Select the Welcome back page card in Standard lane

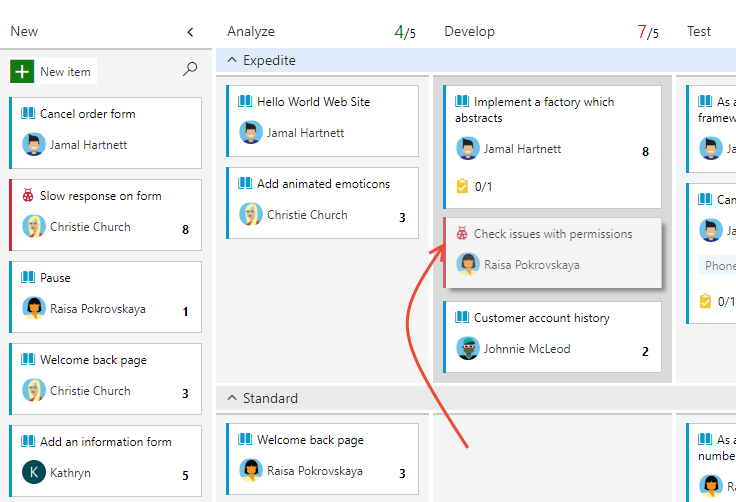tap(322, 459)
